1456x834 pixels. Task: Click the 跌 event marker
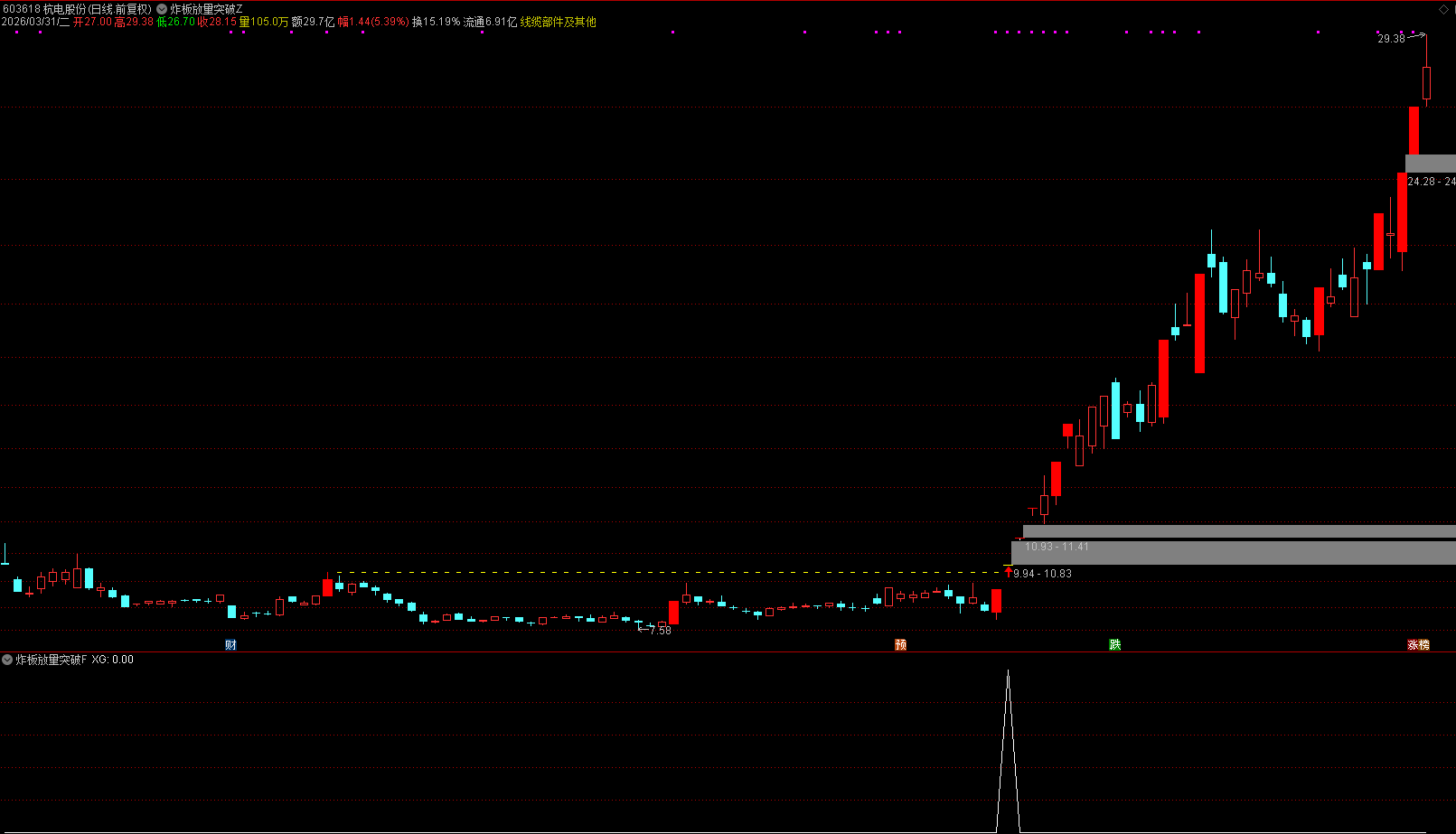(x=1115, y=644)
